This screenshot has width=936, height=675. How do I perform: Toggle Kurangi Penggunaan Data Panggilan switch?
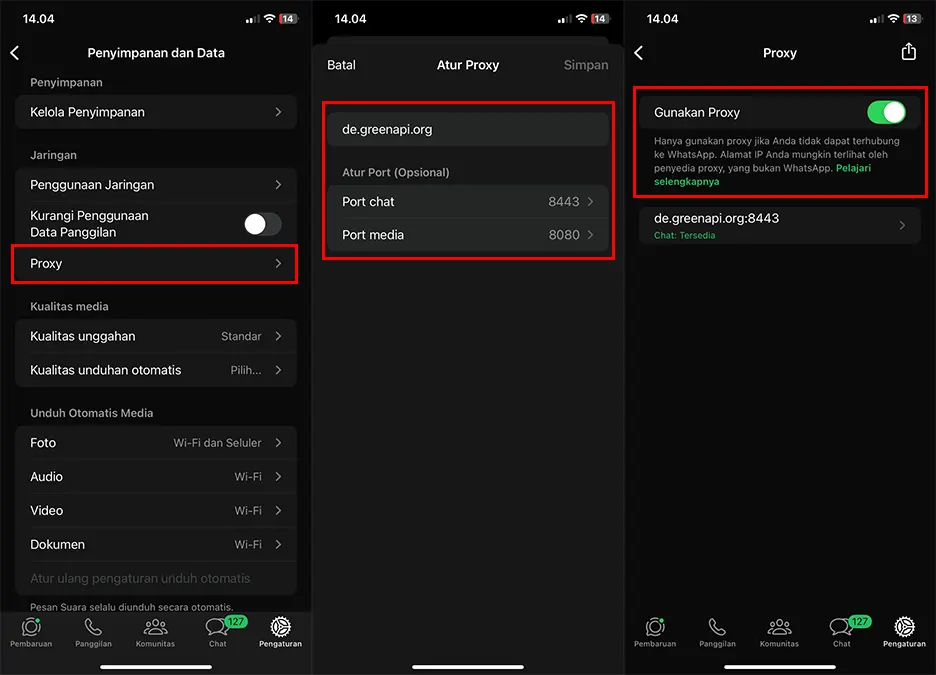(x=263, y=224)
